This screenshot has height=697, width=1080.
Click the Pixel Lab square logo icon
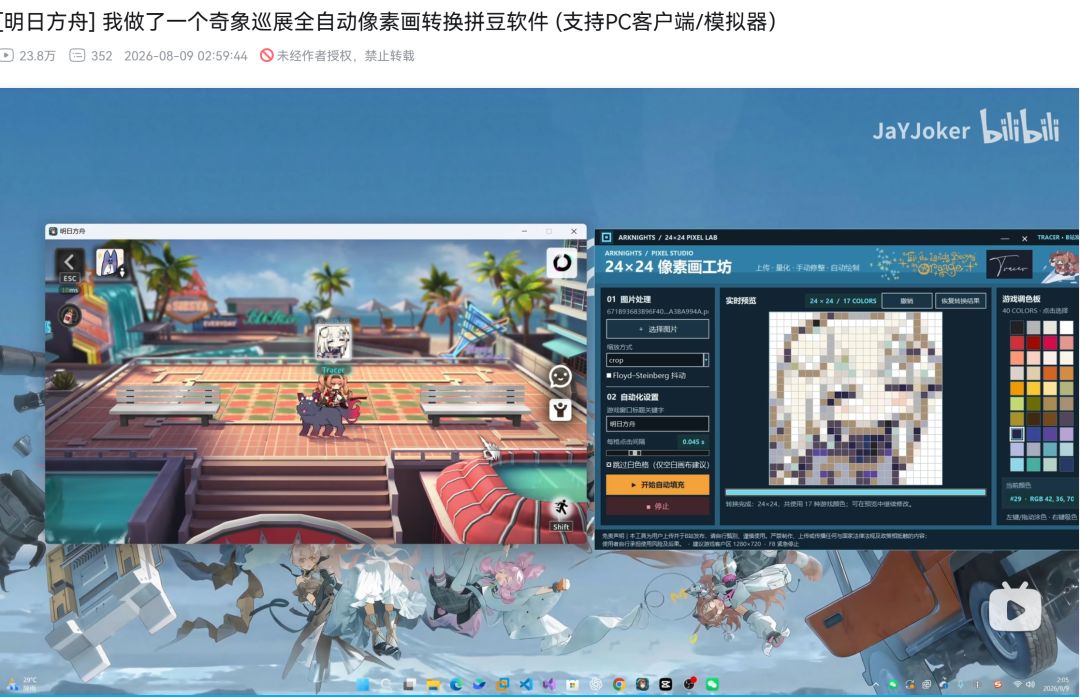(x=606, y=237)
